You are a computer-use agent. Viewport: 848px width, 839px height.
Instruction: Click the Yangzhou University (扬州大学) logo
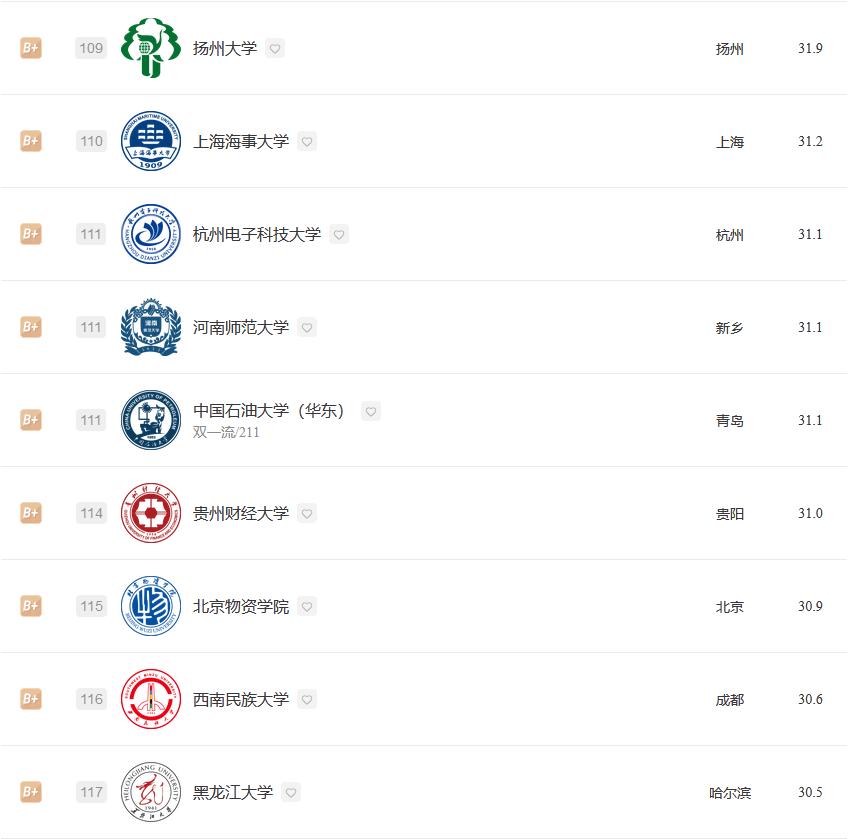(151, 48)
